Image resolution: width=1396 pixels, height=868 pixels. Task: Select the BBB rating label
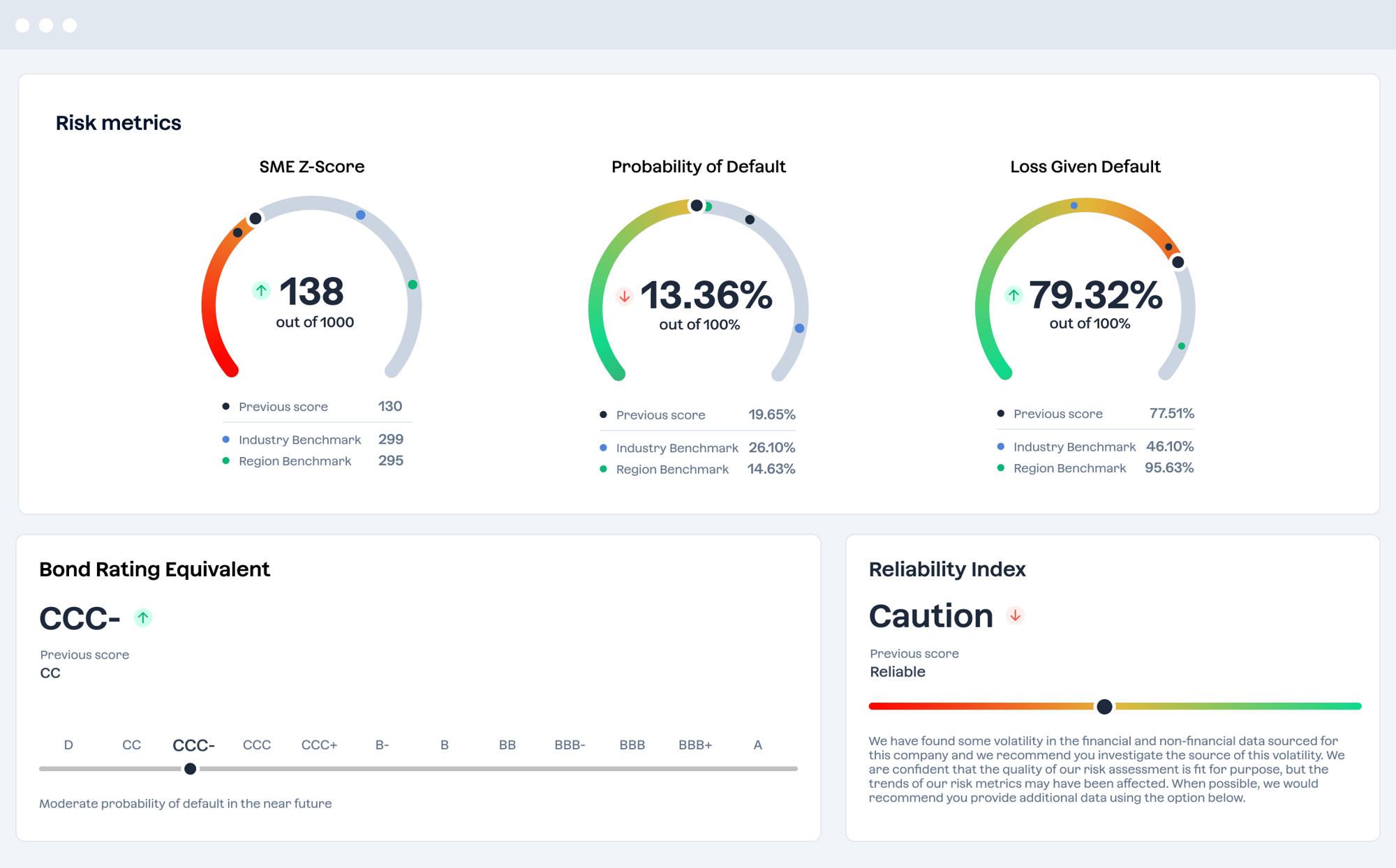(632, 745)
